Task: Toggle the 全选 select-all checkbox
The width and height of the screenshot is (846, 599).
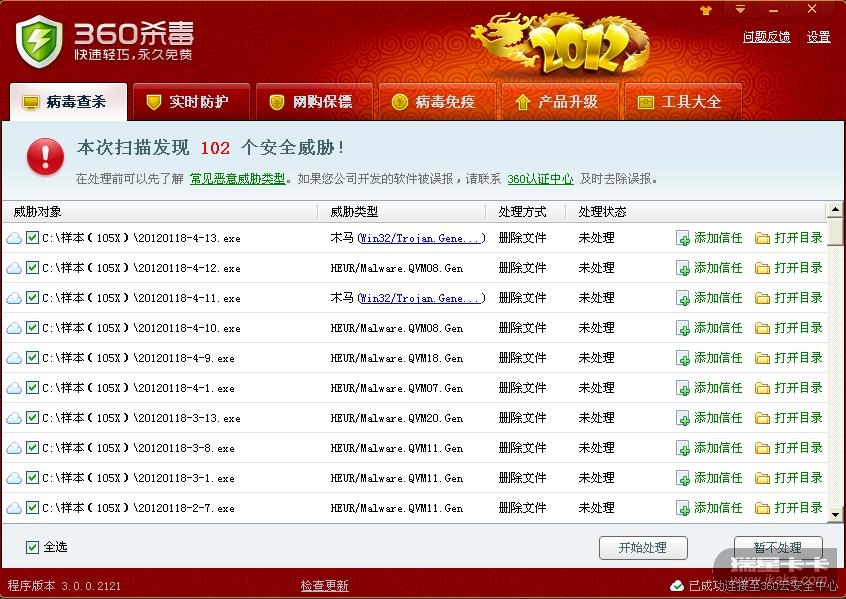Action: click(32, 547)
